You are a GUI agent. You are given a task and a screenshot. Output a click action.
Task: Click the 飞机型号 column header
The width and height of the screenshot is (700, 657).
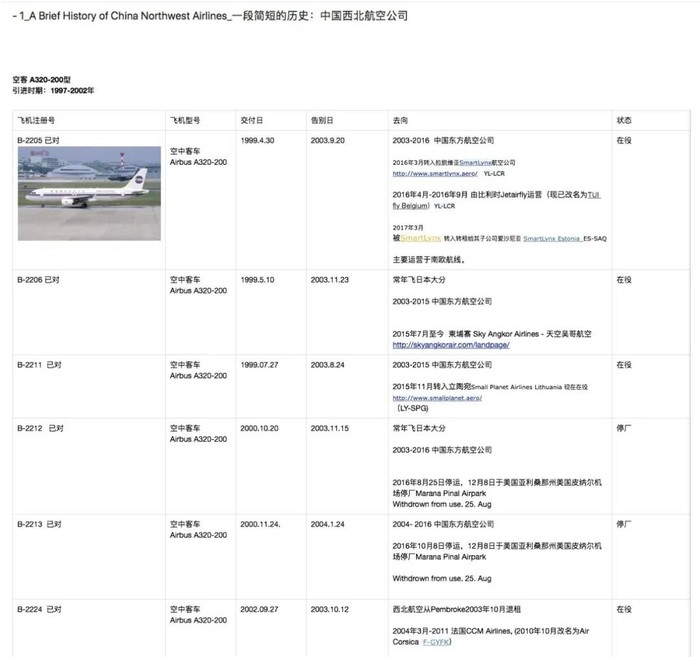click(185, 120)
